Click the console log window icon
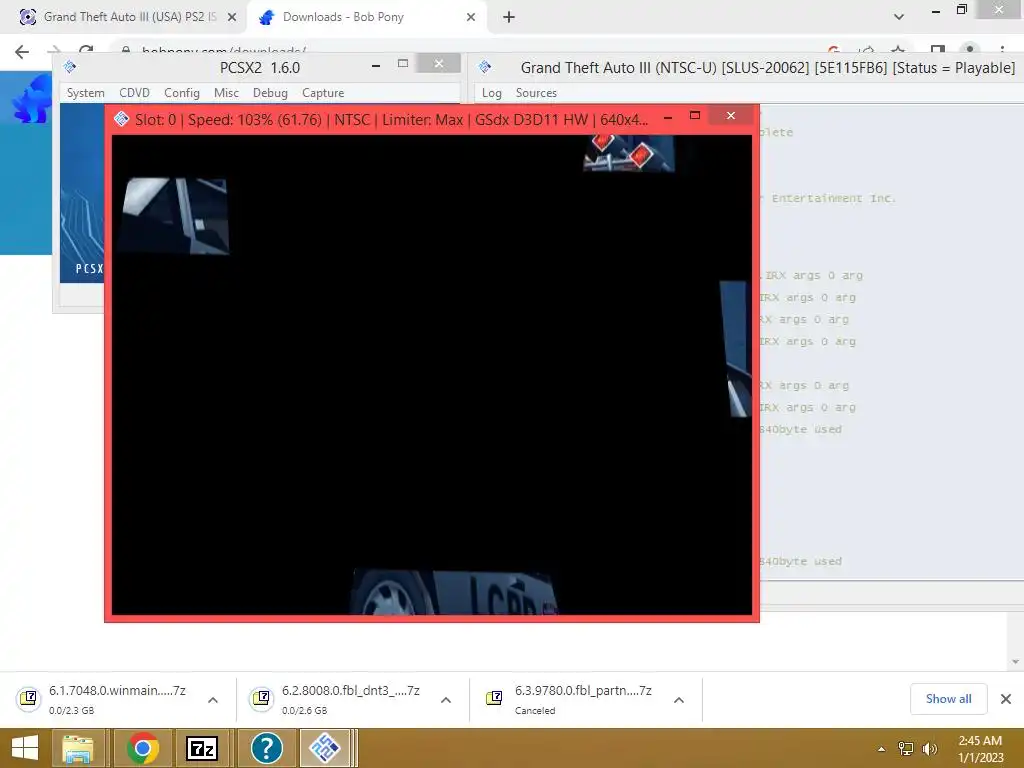This screenshot has height=768, width=1024. point(485,67)
